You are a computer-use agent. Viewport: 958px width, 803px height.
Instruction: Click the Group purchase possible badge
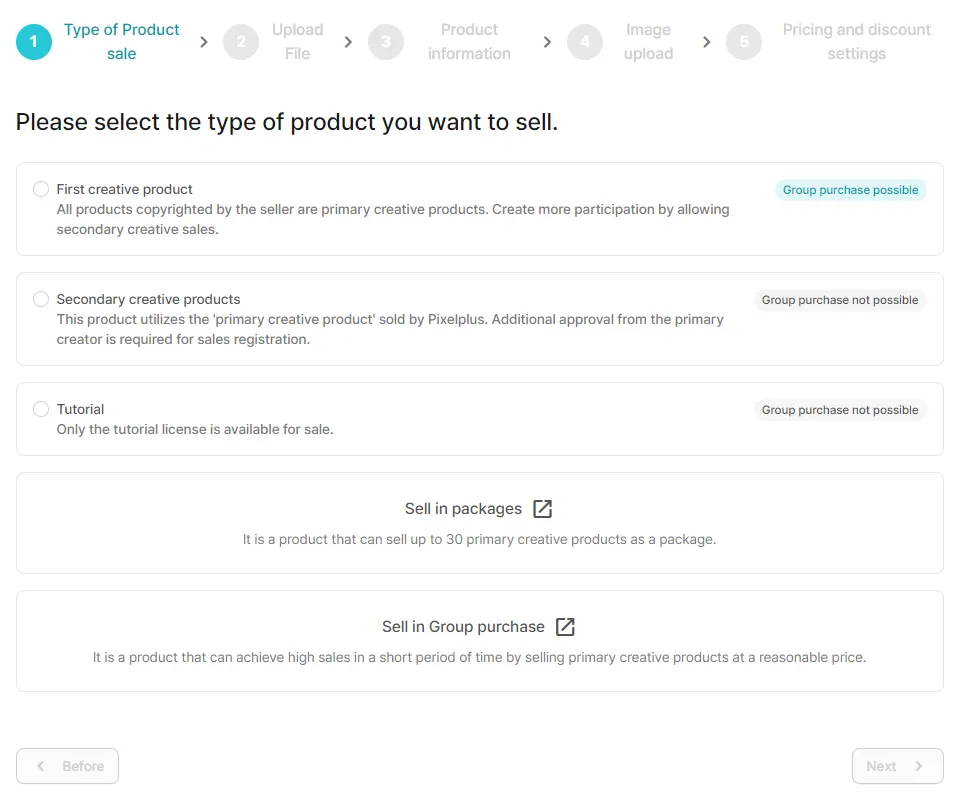850,190
